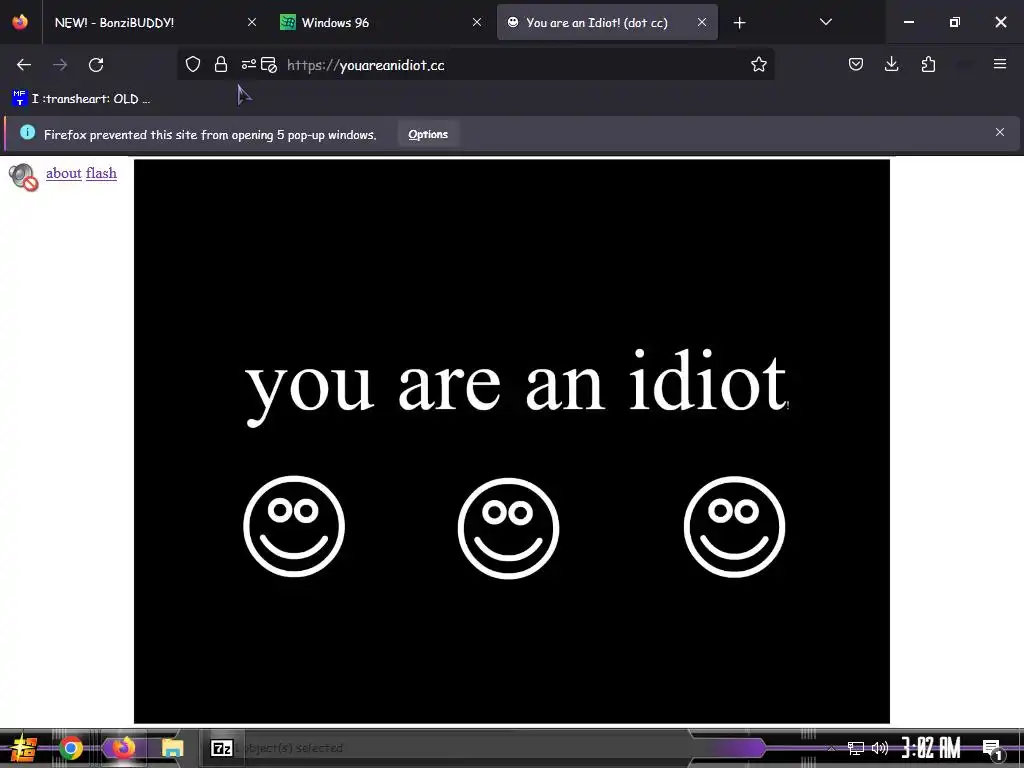Screen dimensions: 1024x768
Task: Click the you are an idiot animation
Action: click(512, 441)
